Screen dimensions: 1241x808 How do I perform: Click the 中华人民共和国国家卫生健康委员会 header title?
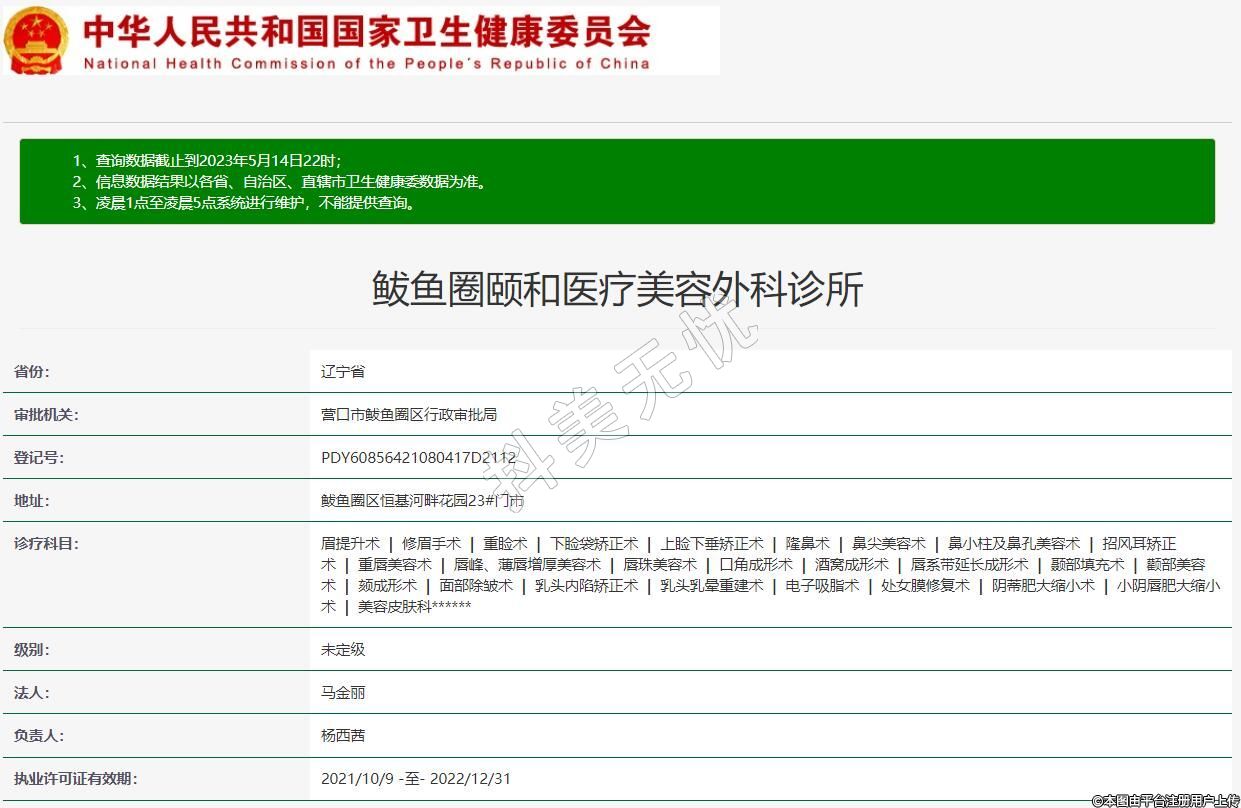(366, 32)
